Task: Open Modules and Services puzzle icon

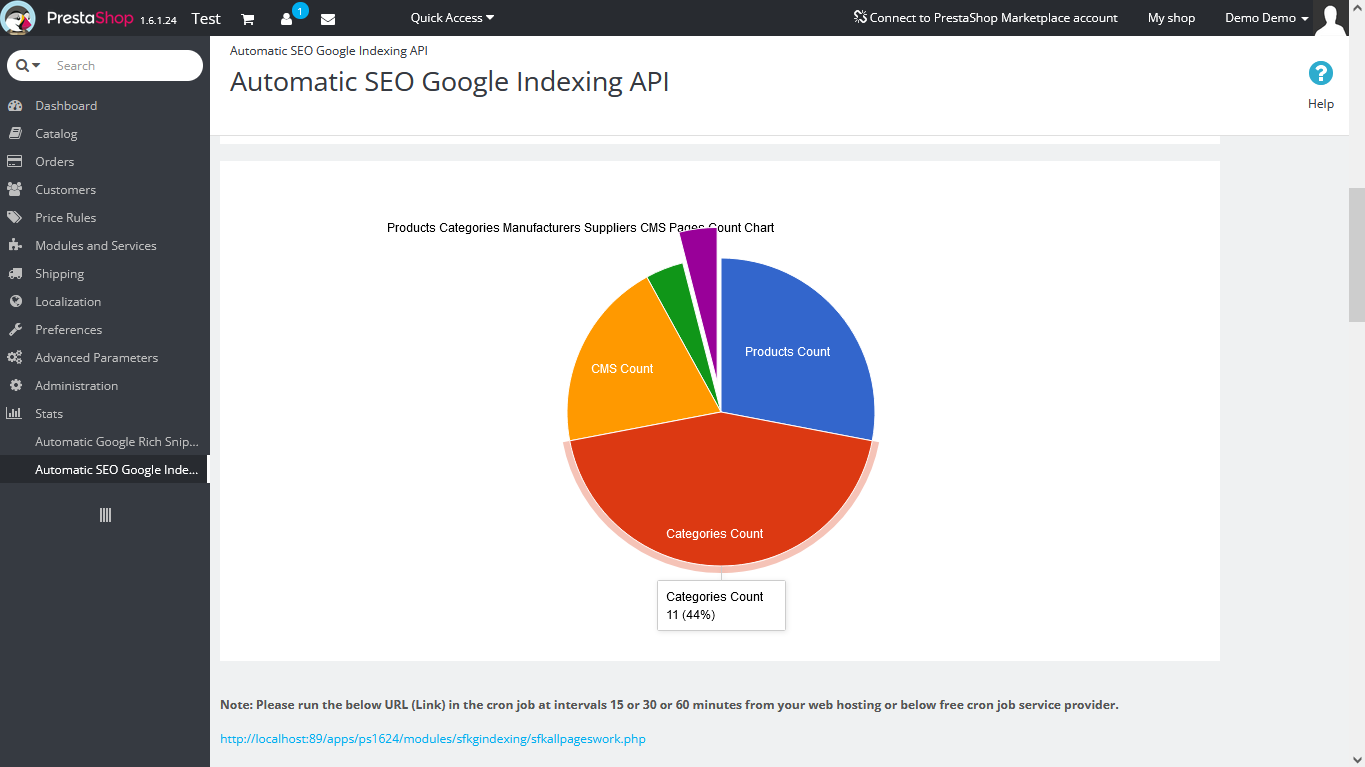Action: (15, 245)
